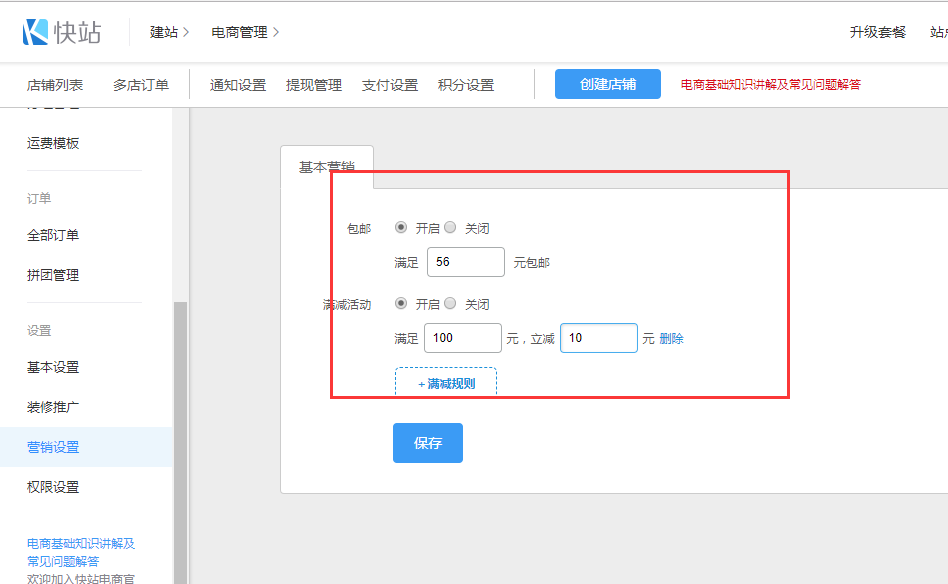Click the 创建店铺 button
This screenshot has width=948, height=584.
click(608, 84)
